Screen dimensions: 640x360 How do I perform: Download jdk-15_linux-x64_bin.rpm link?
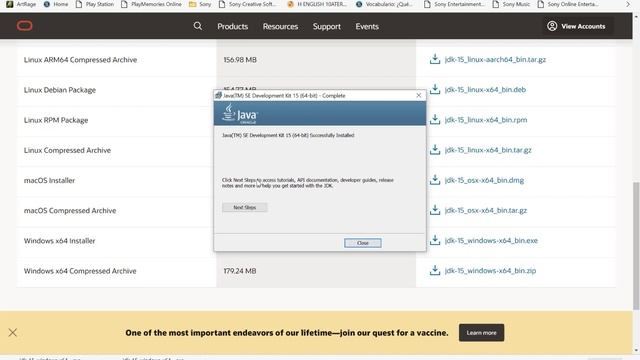coord(486,120)
